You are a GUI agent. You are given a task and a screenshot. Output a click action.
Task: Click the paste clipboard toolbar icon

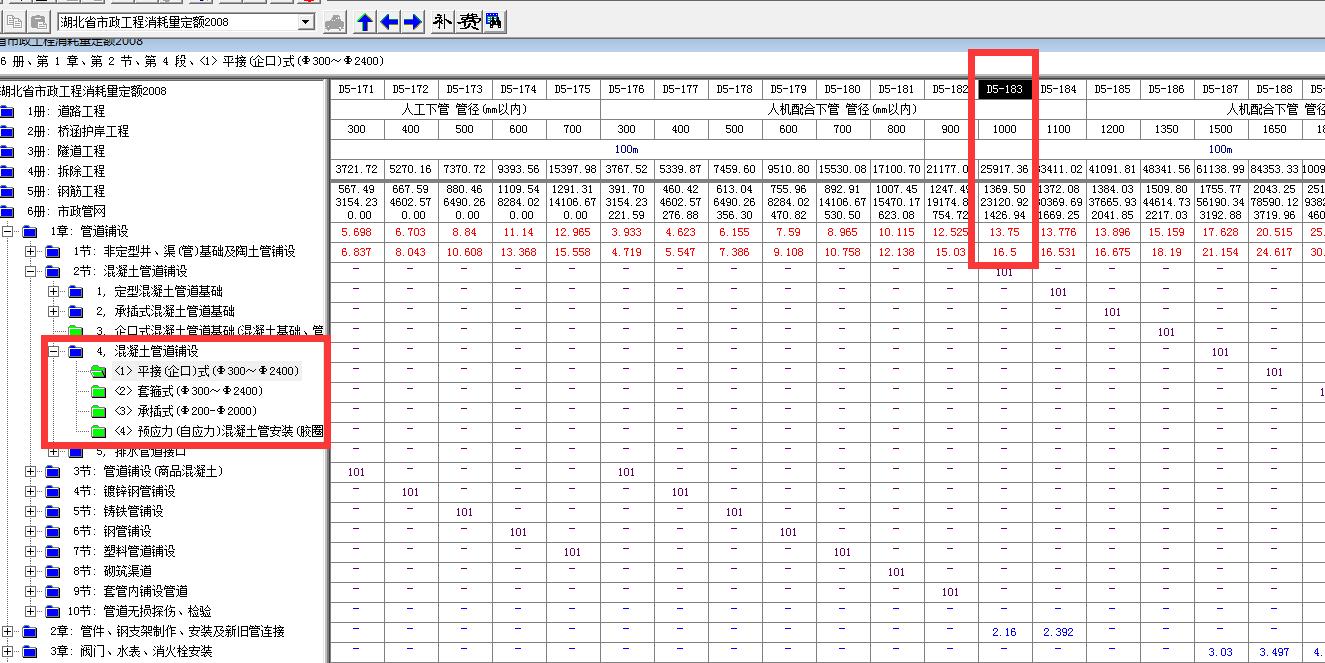point(39,22)
